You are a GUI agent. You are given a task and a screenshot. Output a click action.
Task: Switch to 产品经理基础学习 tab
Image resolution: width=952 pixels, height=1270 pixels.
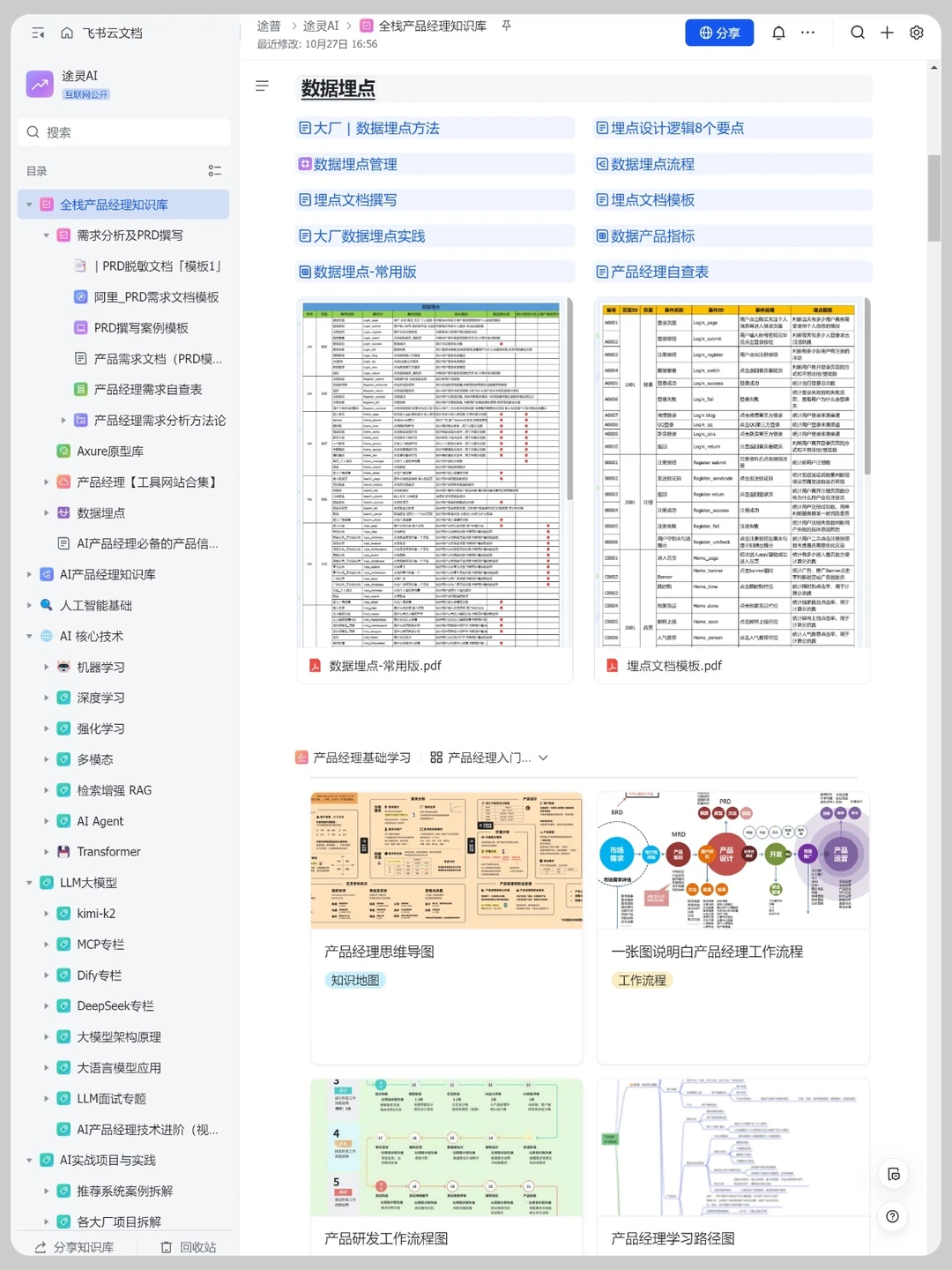353,758
